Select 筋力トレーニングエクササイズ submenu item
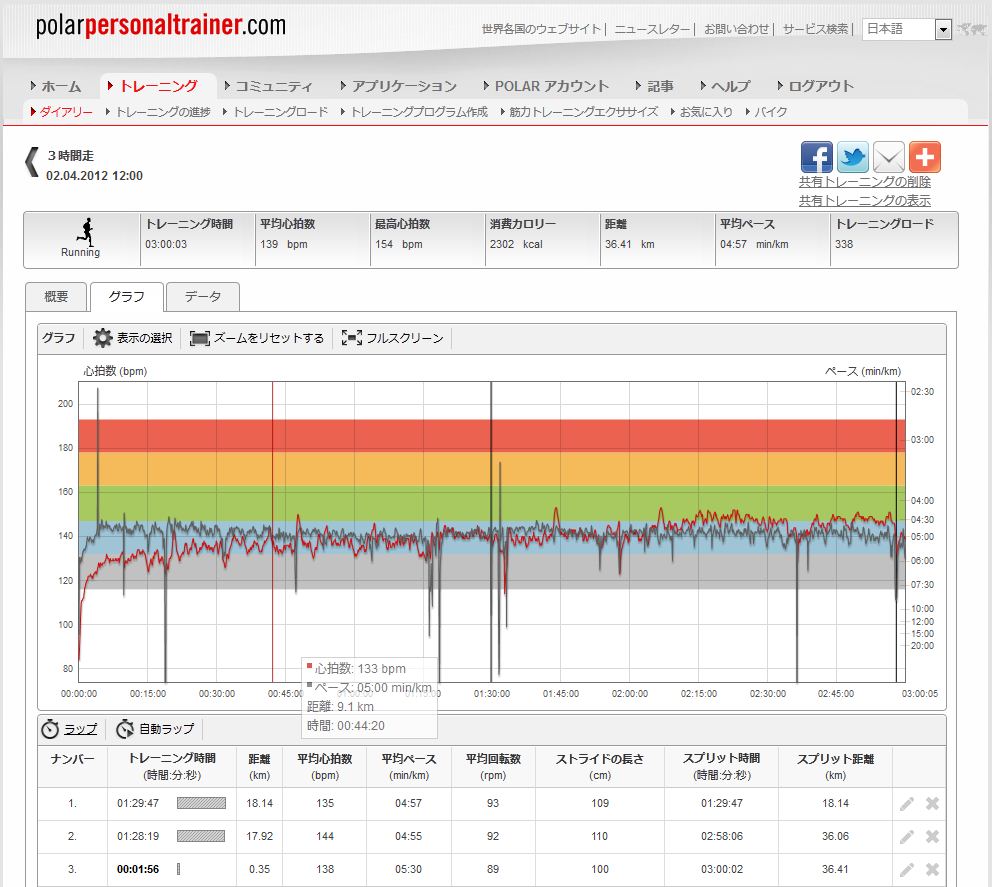The image size is (992, 887). coord(579,112)
